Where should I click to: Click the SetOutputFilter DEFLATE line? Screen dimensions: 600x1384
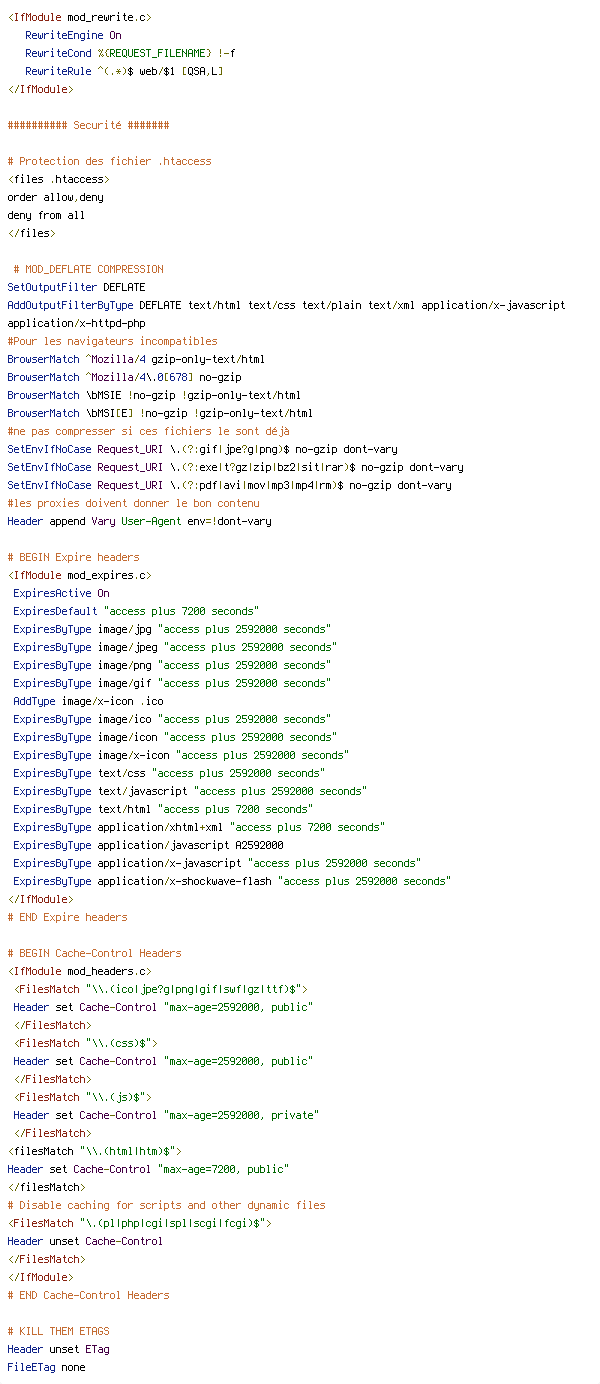pos(76,287)
